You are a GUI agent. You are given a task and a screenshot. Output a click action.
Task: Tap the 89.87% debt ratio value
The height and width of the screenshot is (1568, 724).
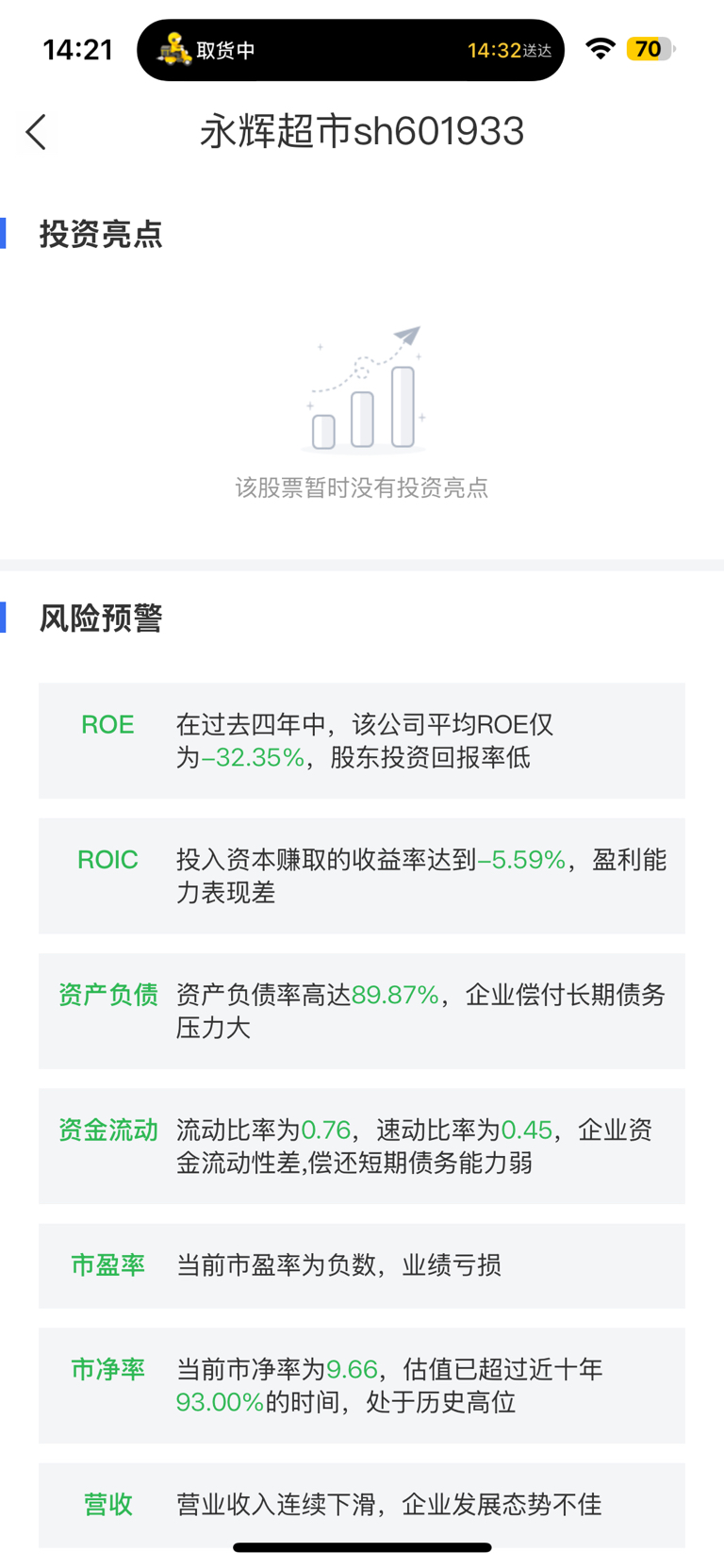395,996
